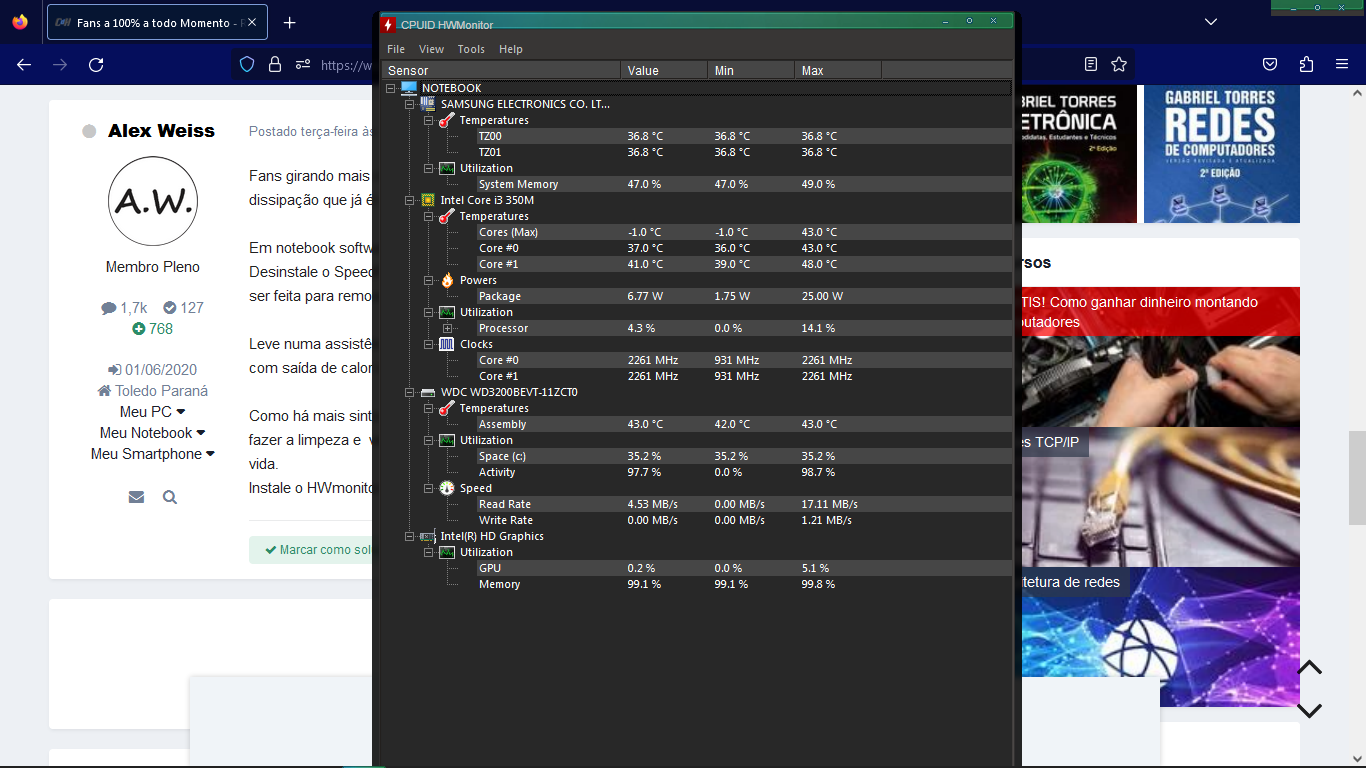Click the shield tracking protection icon
This screenshot has width=1366, height=768.
pos(247,64)
